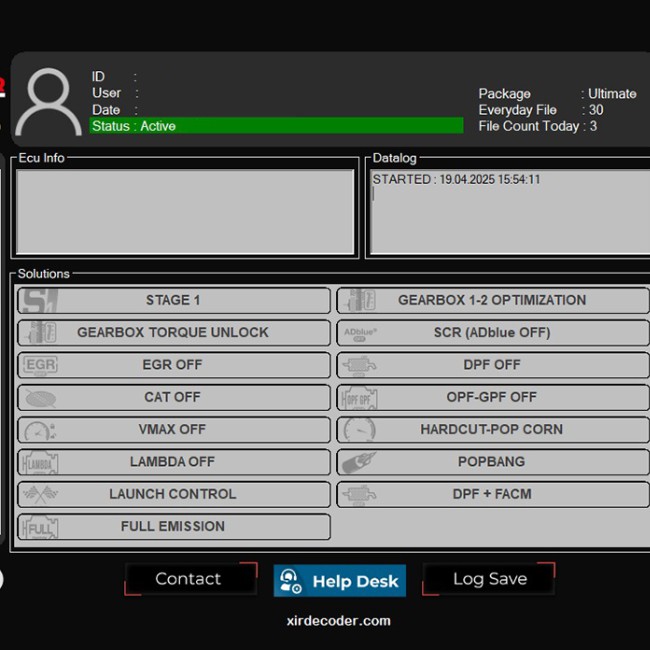Apply the FULL EMISSION solution
This screenshot has height=650, width=650.
coord(174,526)
